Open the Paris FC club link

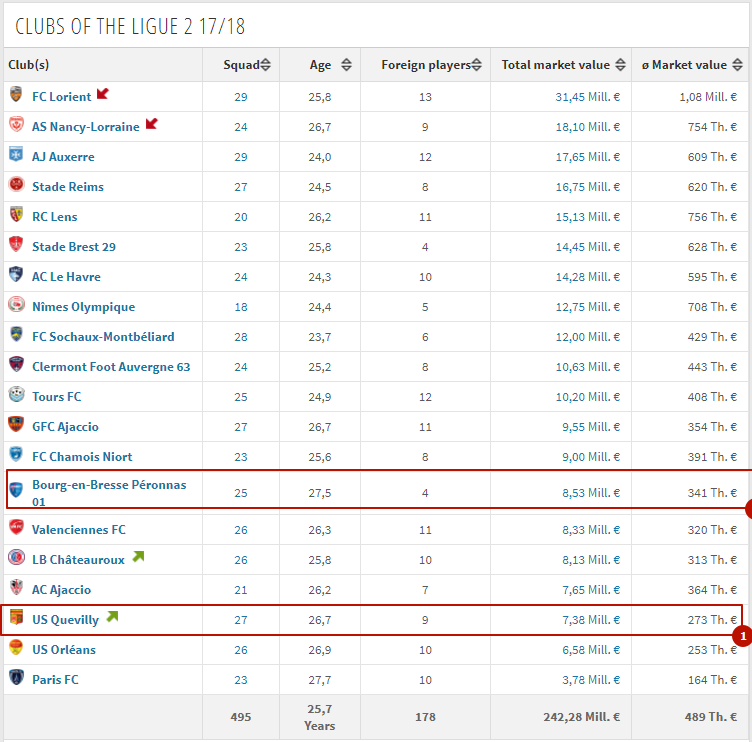click(x=55, y=680)
